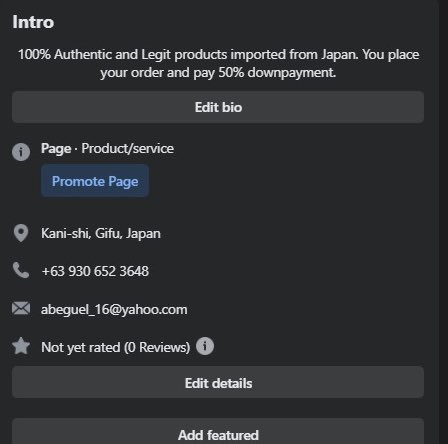
Task: Click the Intro heading
Action: [33, 22]
